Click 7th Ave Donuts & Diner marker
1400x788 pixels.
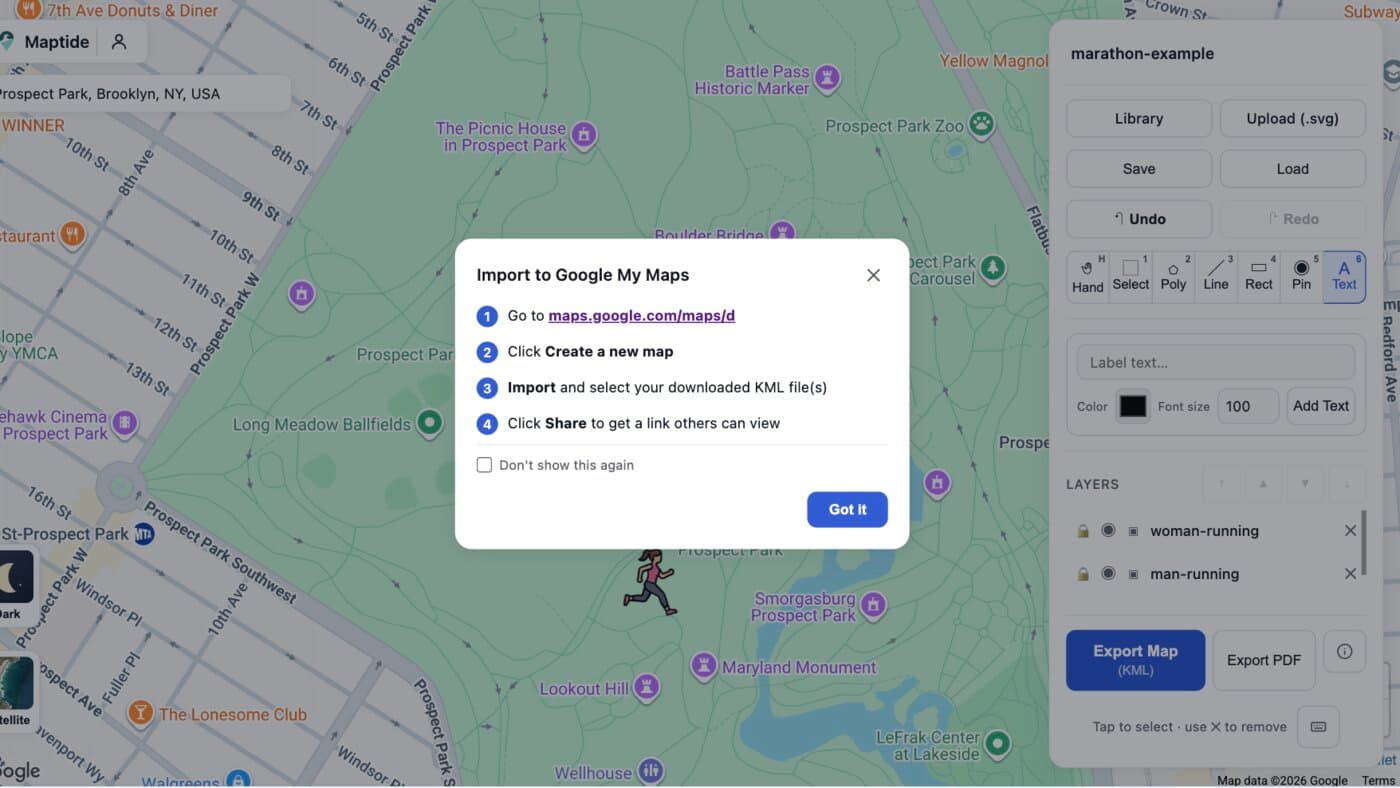(x=28, y=10)
